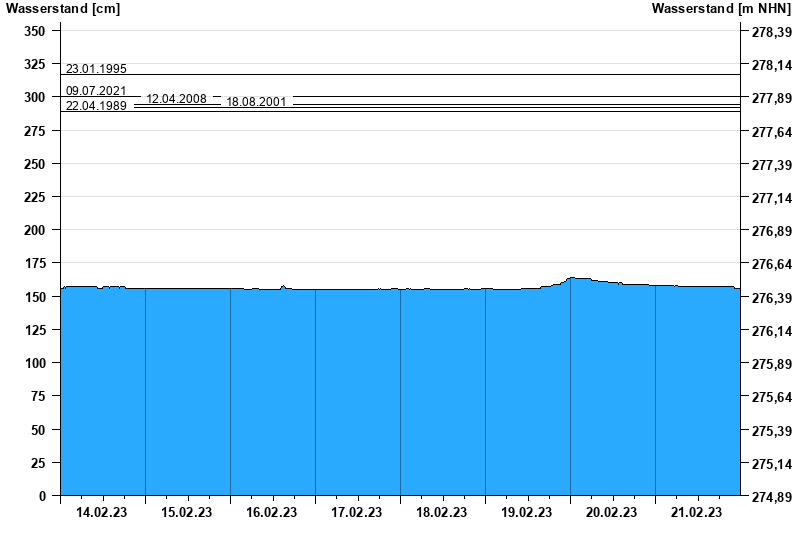Click the 100 value on left axis
This screenshot has width=800, height=550.
tap(35, 363)
